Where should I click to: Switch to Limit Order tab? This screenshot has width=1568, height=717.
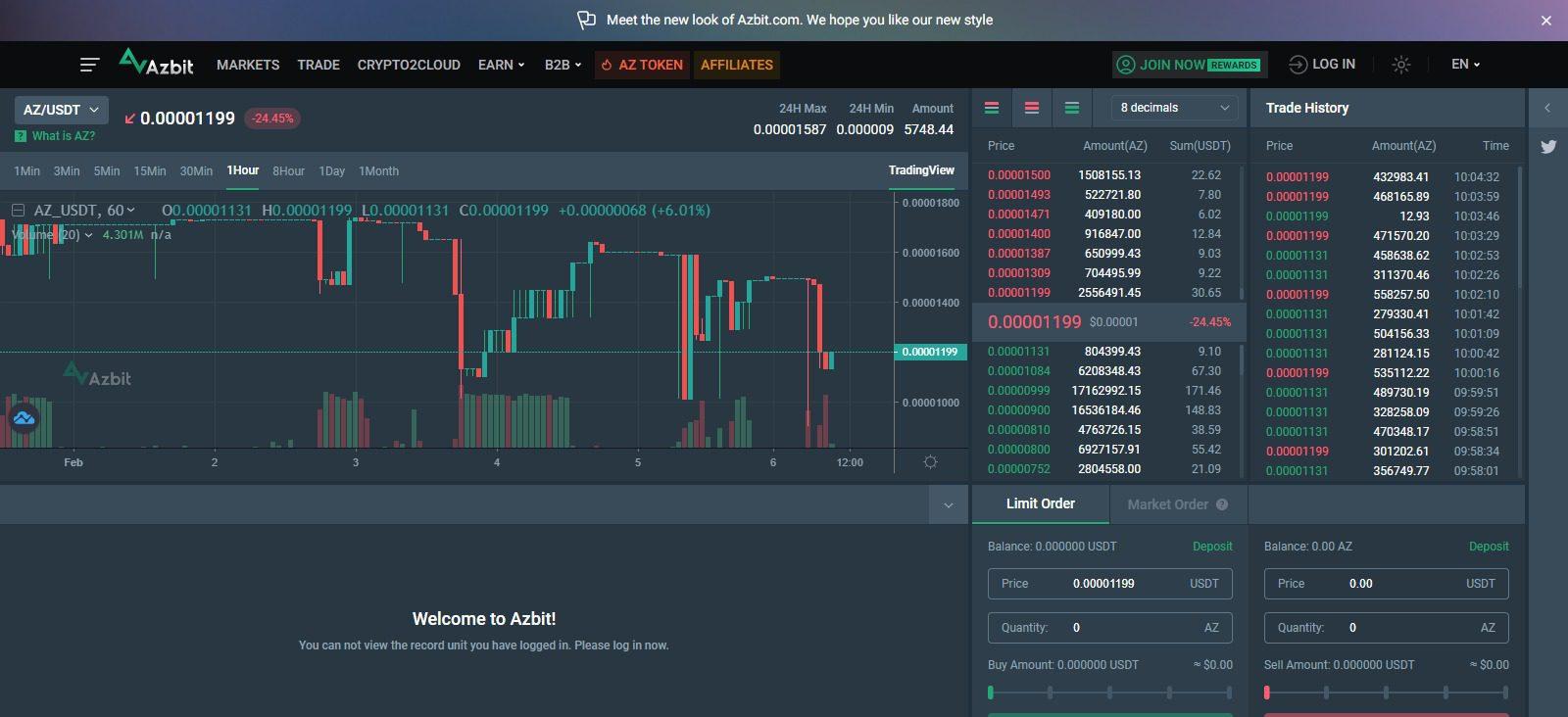tap(1041, 503)
